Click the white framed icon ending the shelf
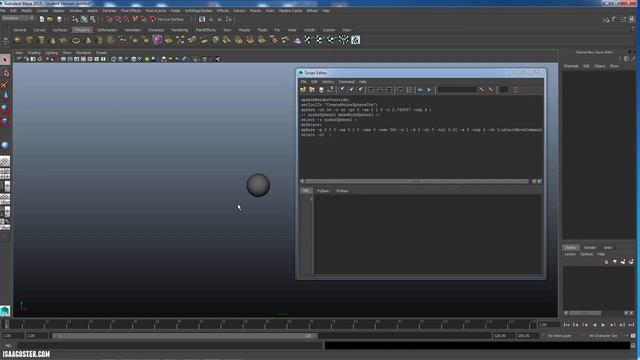The width and height of the screenshot is (640, 360). [x=356, y=40]
